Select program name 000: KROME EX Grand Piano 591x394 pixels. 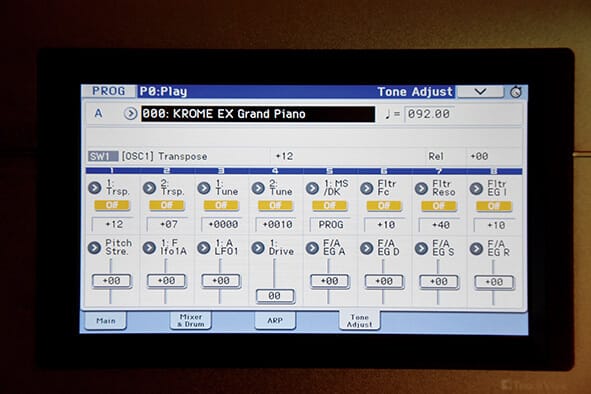click(x=258, y=114)
